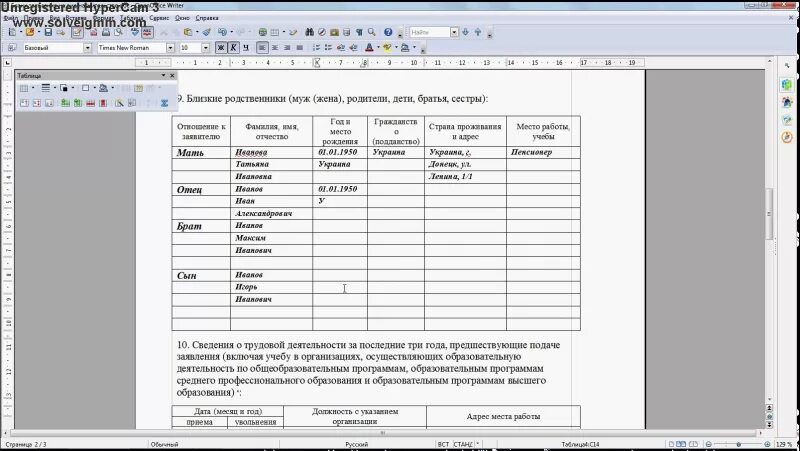Center the text horizontally

(274, 47)
